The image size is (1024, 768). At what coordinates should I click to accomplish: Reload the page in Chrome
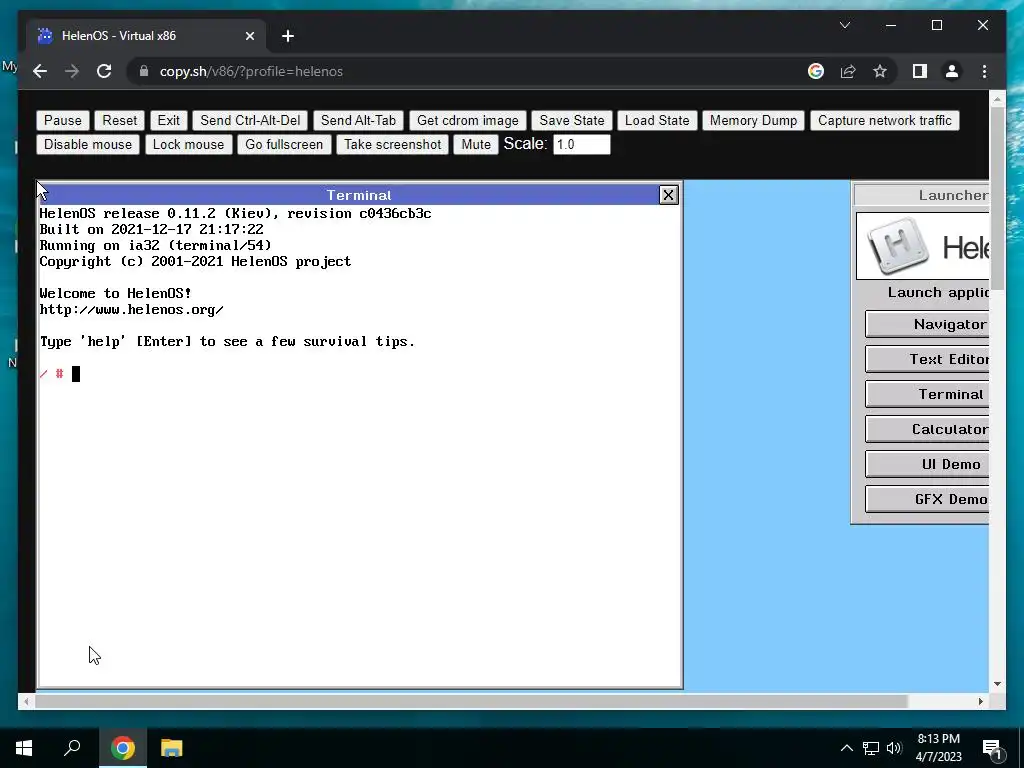coord(104,71)
